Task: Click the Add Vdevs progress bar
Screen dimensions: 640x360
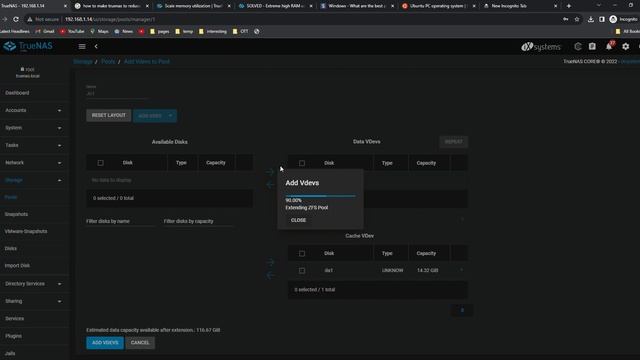Action: (x=320, y=196)
